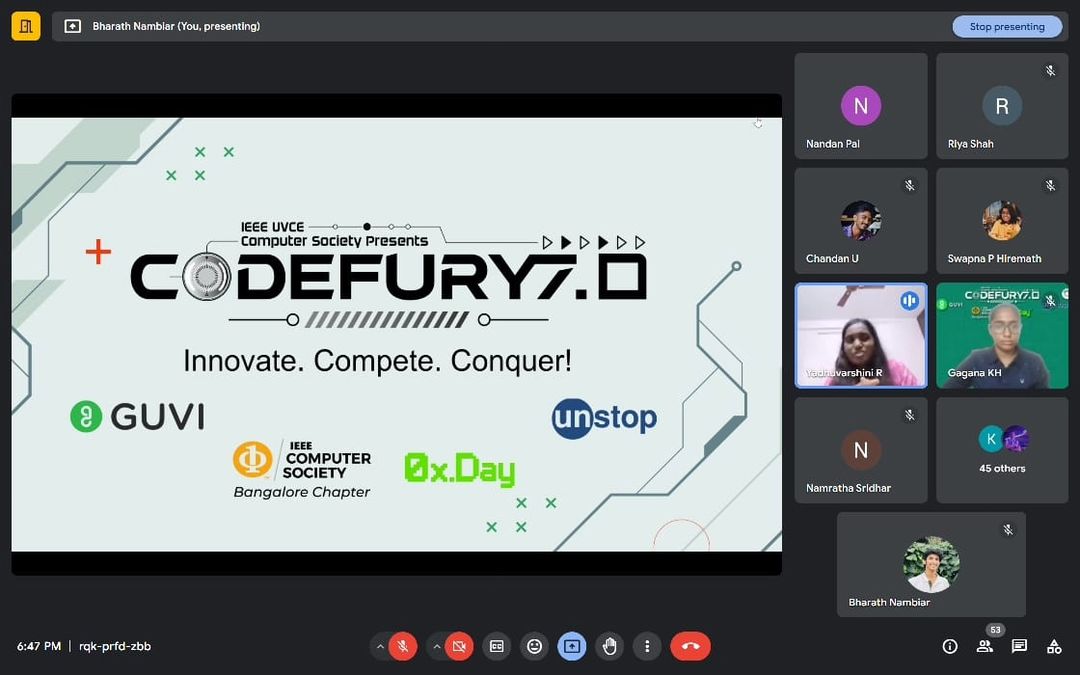Raise your hand
The image size is (1080, 675).
click(x=610, y=646)
